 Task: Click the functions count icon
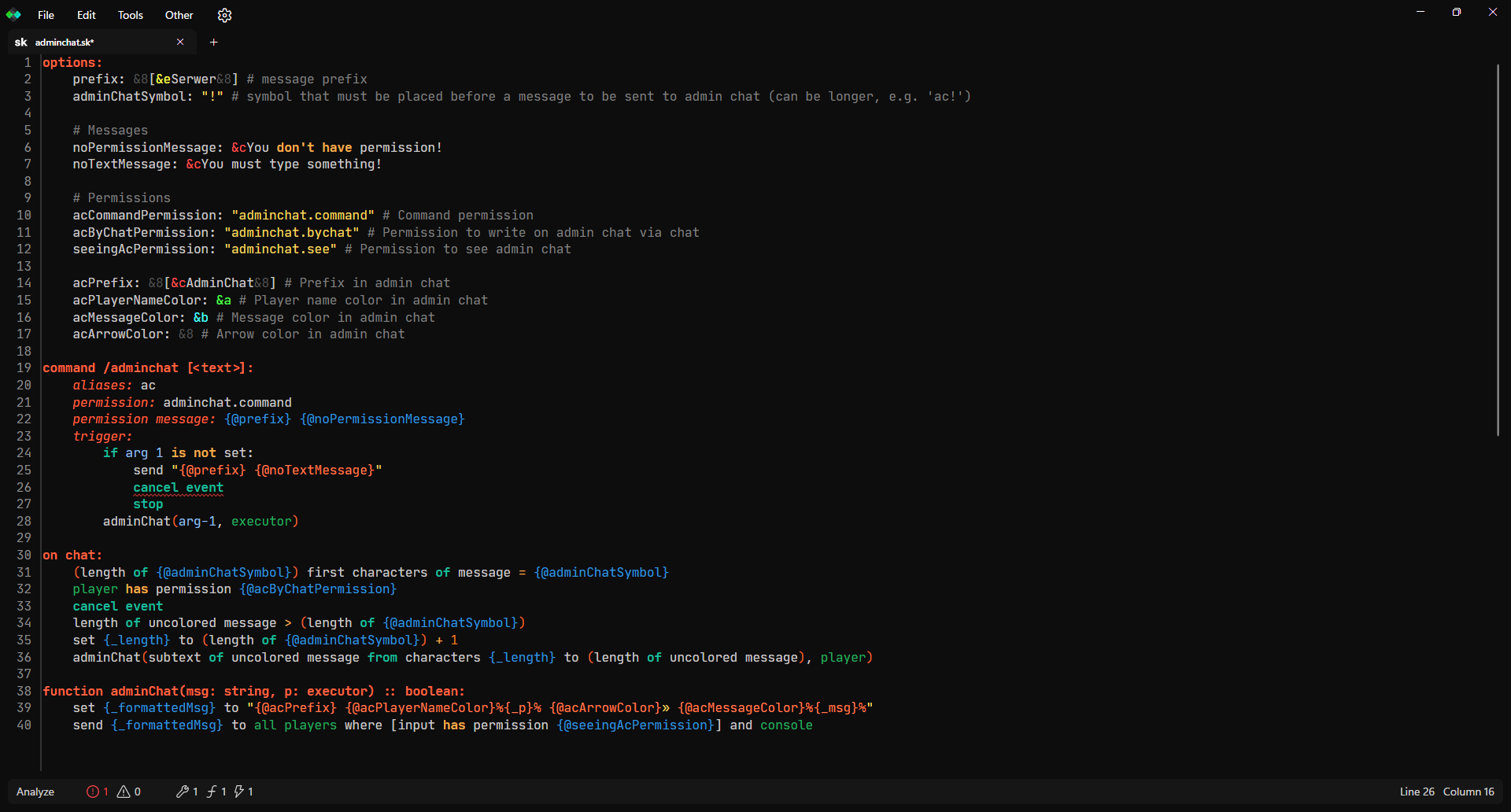point(212,792)
